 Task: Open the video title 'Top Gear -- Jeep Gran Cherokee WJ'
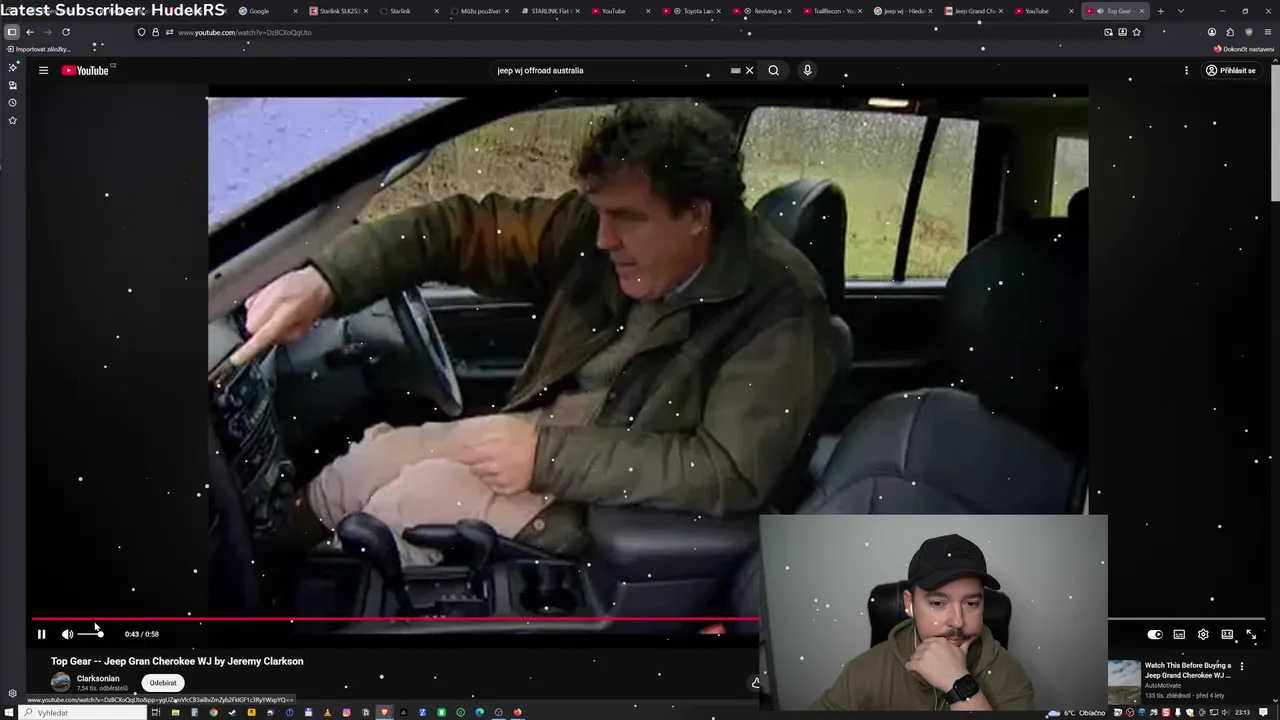[177, 661]
